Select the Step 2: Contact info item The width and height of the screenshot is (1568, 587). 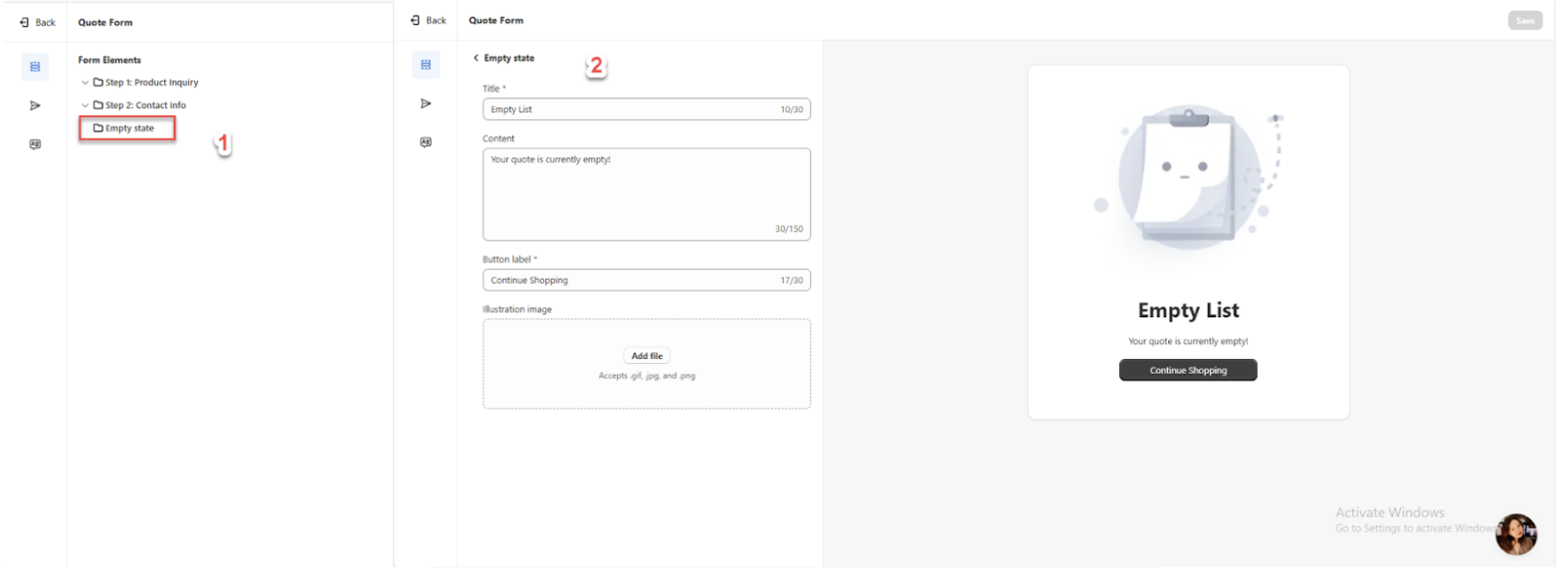145,105
